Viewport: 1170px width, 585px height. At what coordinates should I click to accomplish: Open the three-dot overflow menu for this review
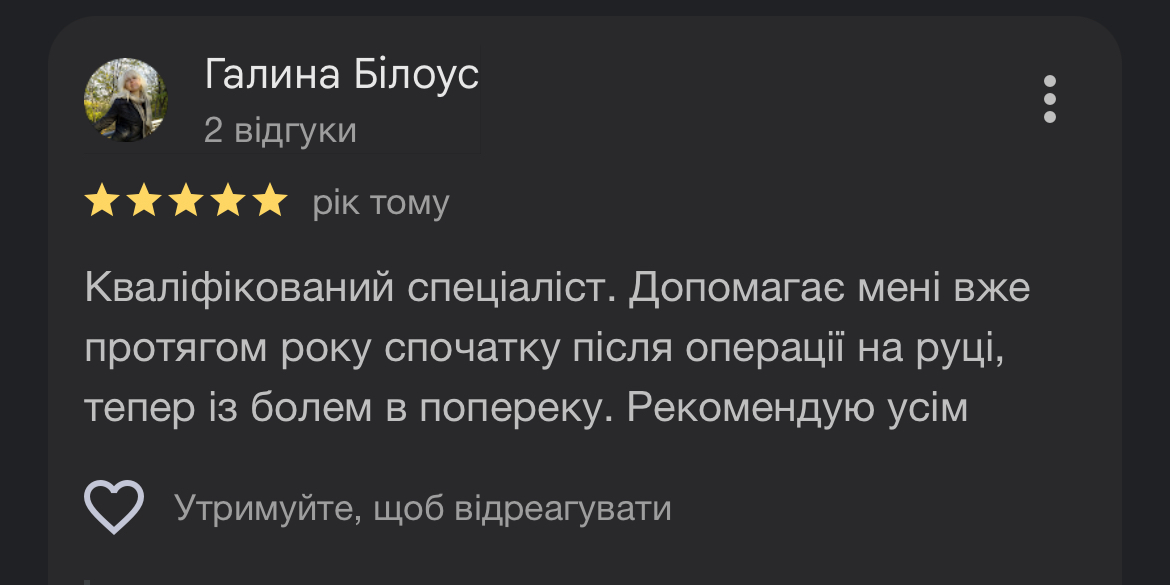pyautogui.click(x=1049, y=100)
